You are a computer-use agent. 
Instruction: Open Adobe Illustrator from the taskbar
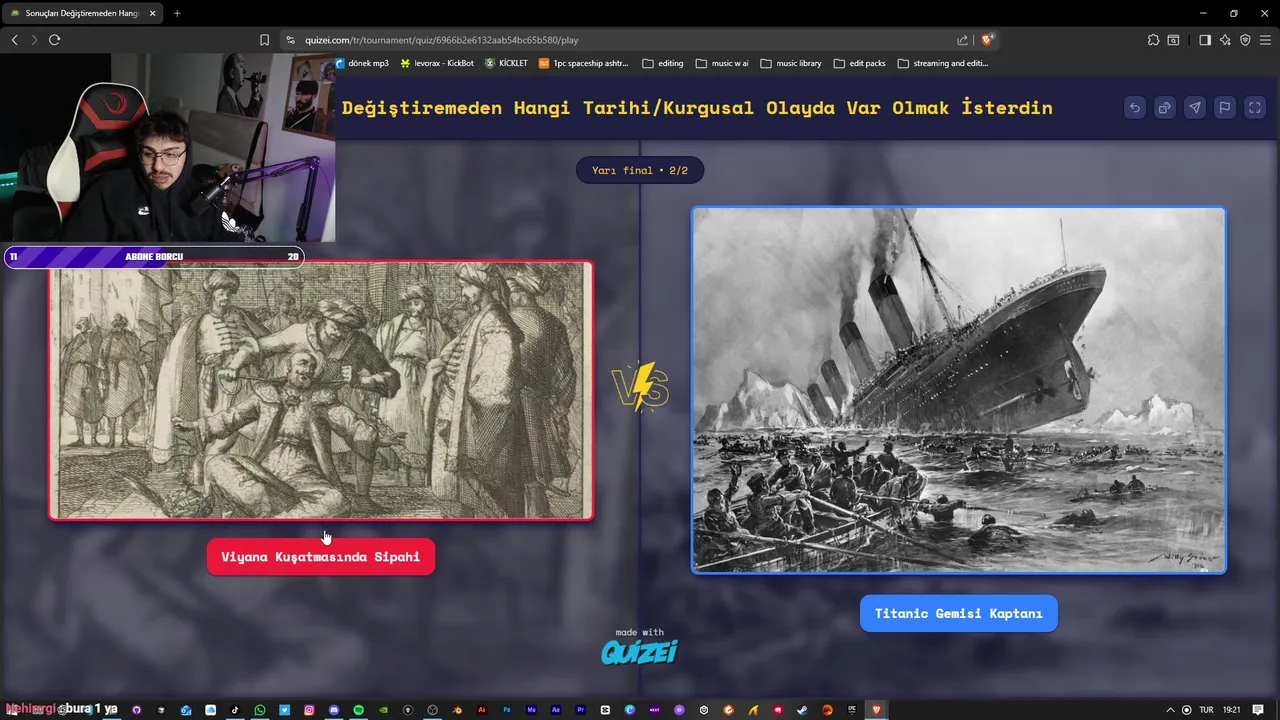[482, 710]
